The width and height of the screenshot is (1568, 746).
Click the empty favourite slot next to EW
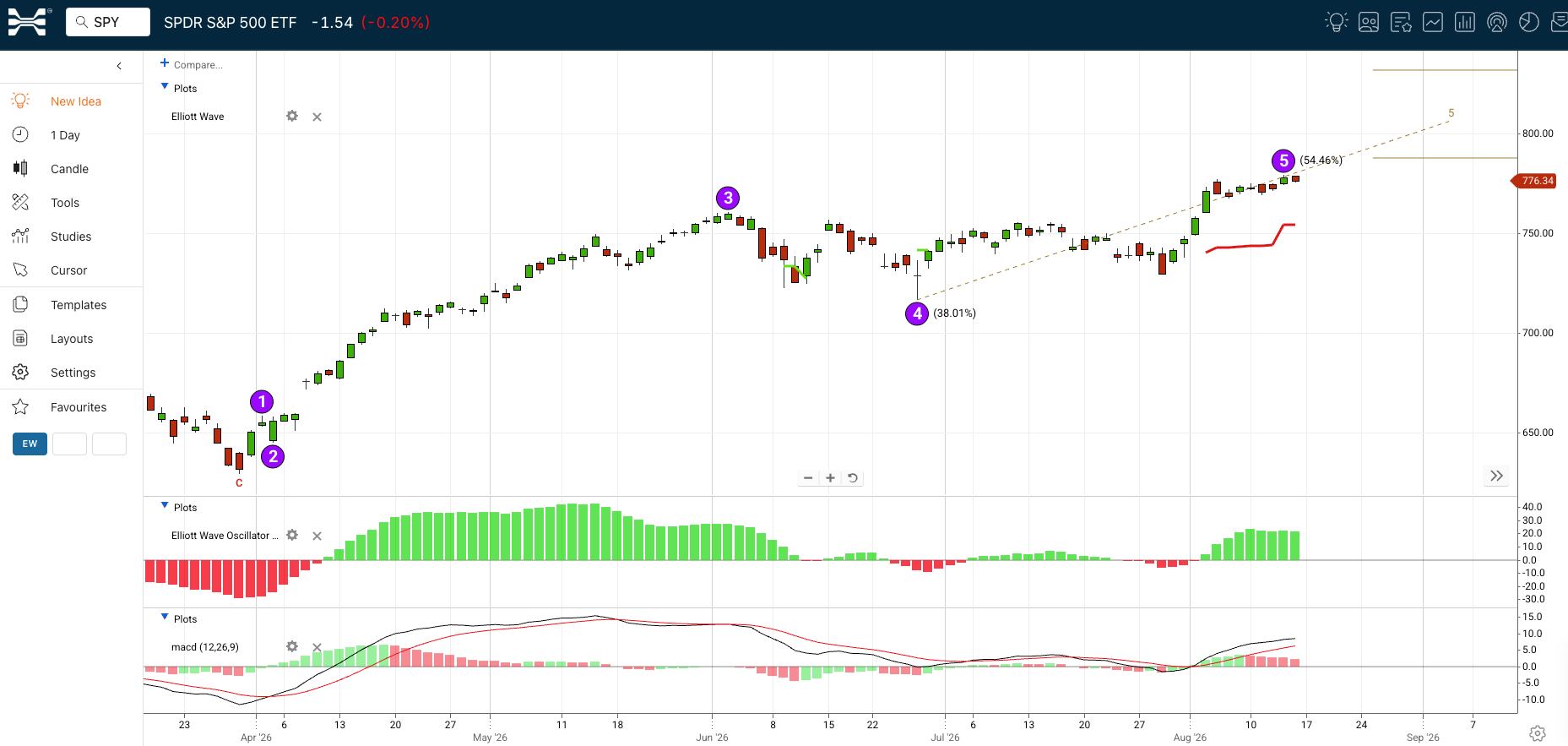[69, 444]
